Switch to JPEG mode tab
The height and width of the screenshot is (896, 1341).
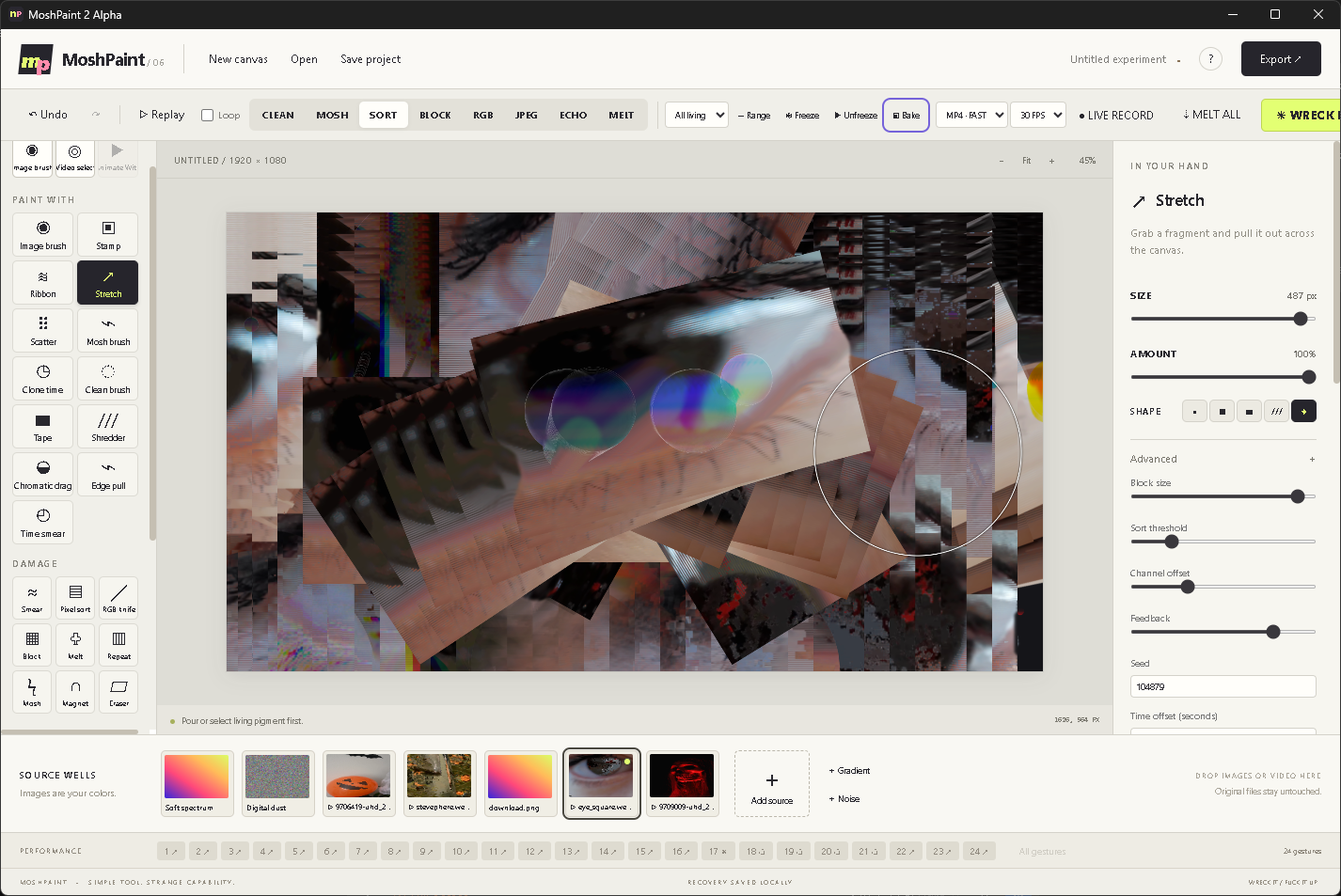point(527,116)
